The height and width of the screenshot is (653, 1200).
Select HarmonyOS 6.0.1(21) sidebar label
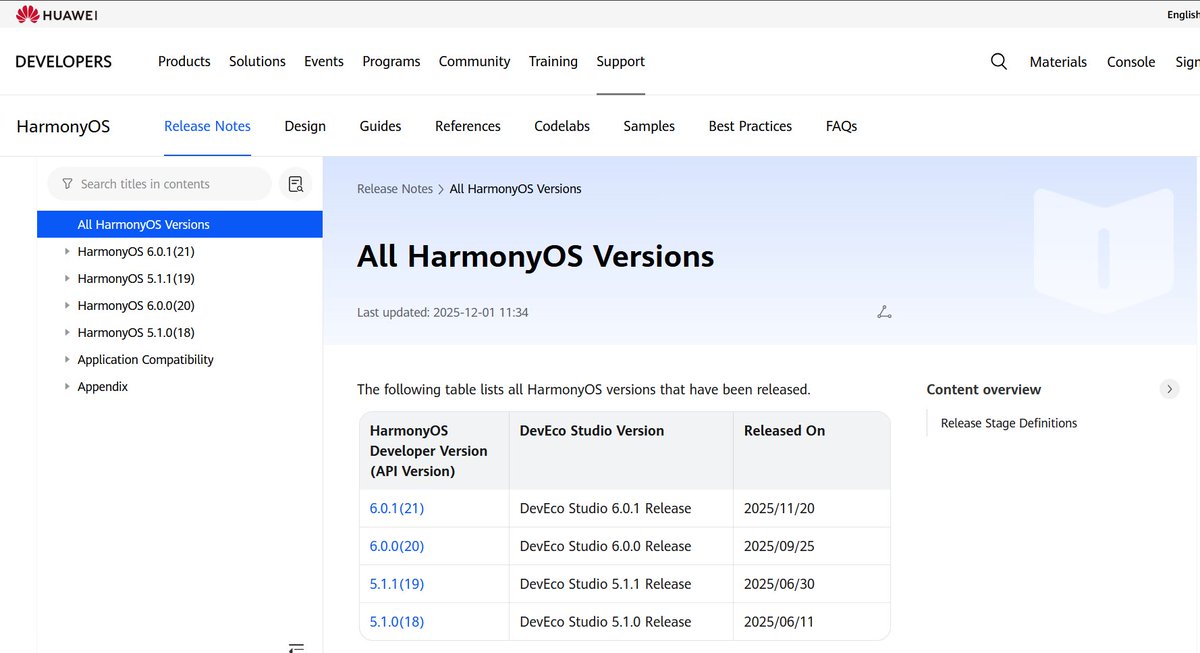(x=136, y=251)
